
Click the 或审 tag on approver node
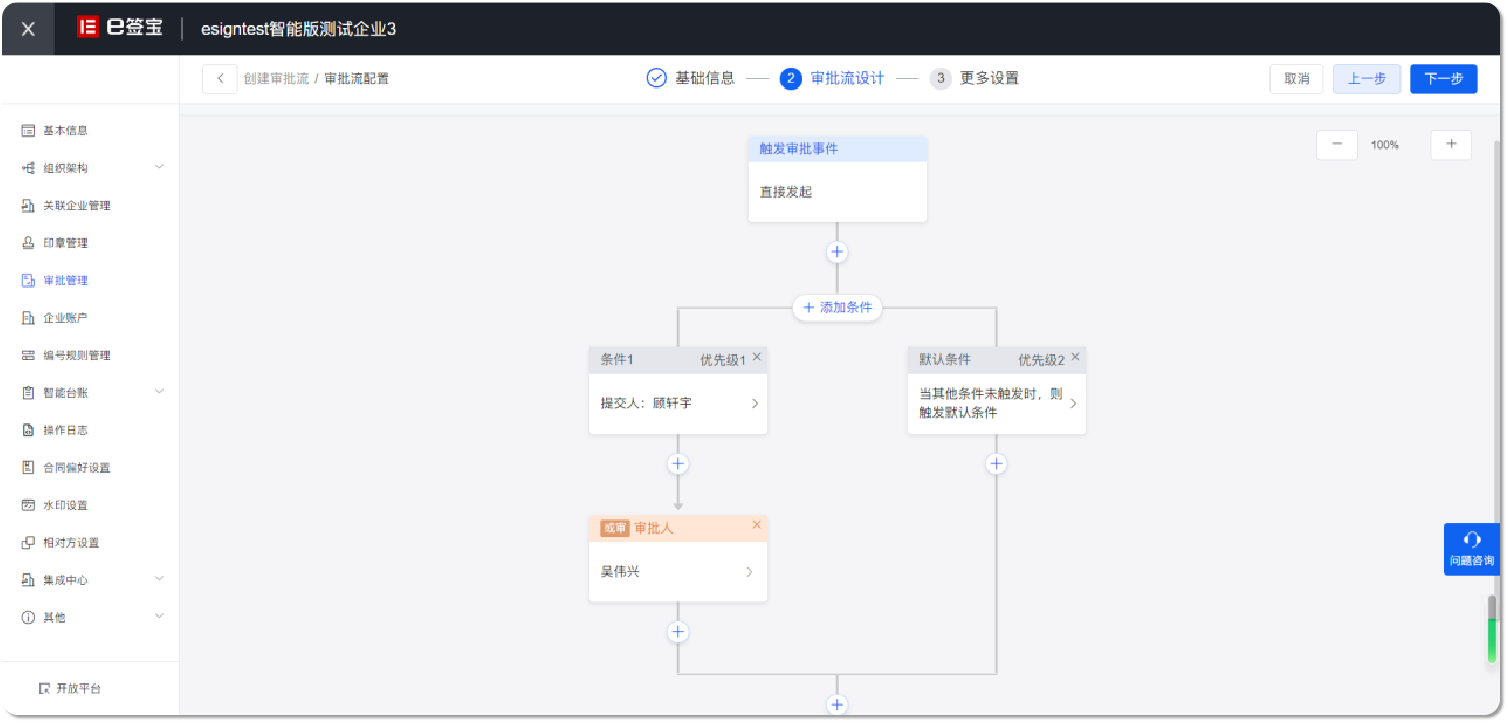tap(614, 528)
